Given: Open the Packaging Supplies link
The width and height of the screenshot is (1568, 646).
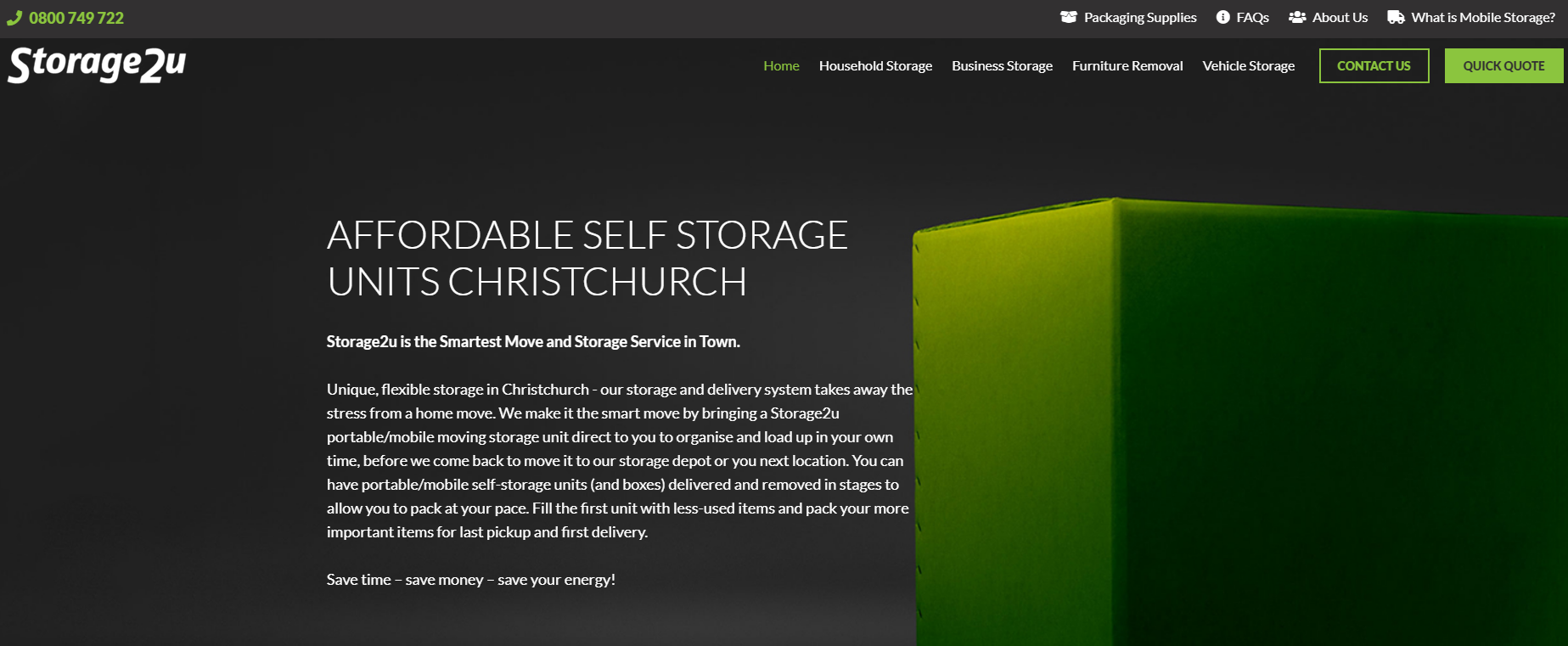Looking at the screenshot, I should click(x=1140, y=18).
